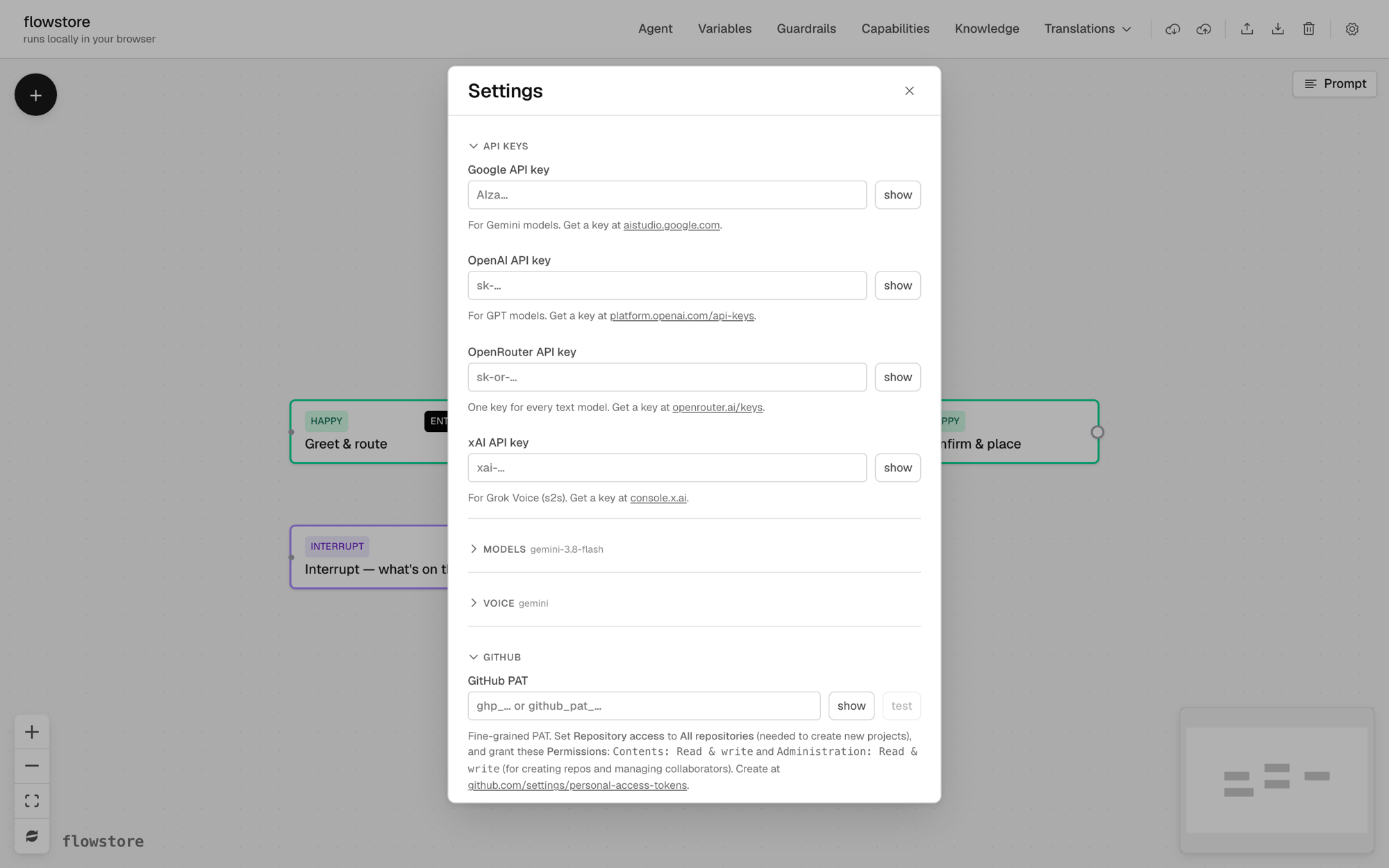This screenshot has height=868, width=1389.
Task: Click the minimap in bottom-right corner
Action: click(x=1276, y=780)
